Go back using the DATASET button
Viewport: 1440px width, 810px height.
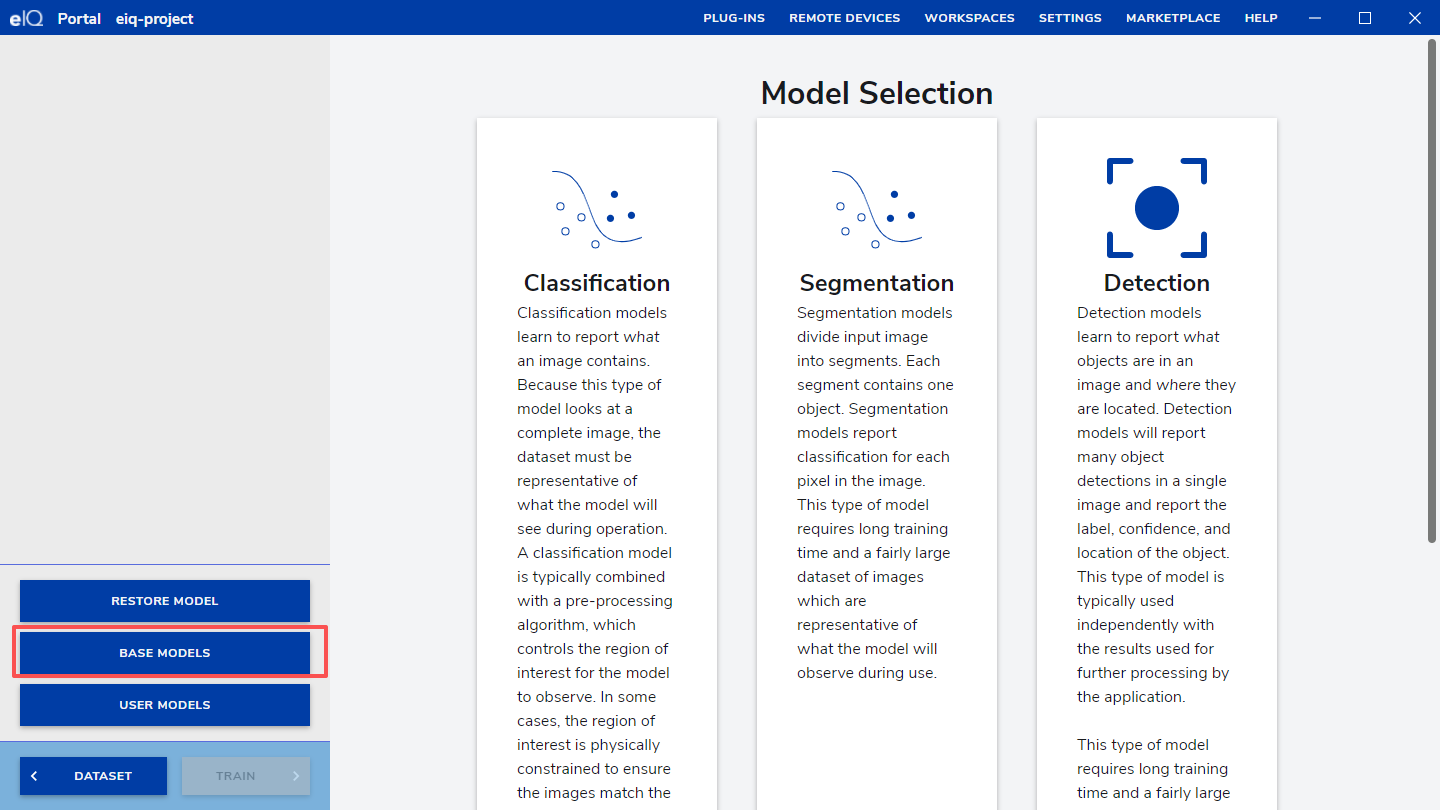pos(93,776)
